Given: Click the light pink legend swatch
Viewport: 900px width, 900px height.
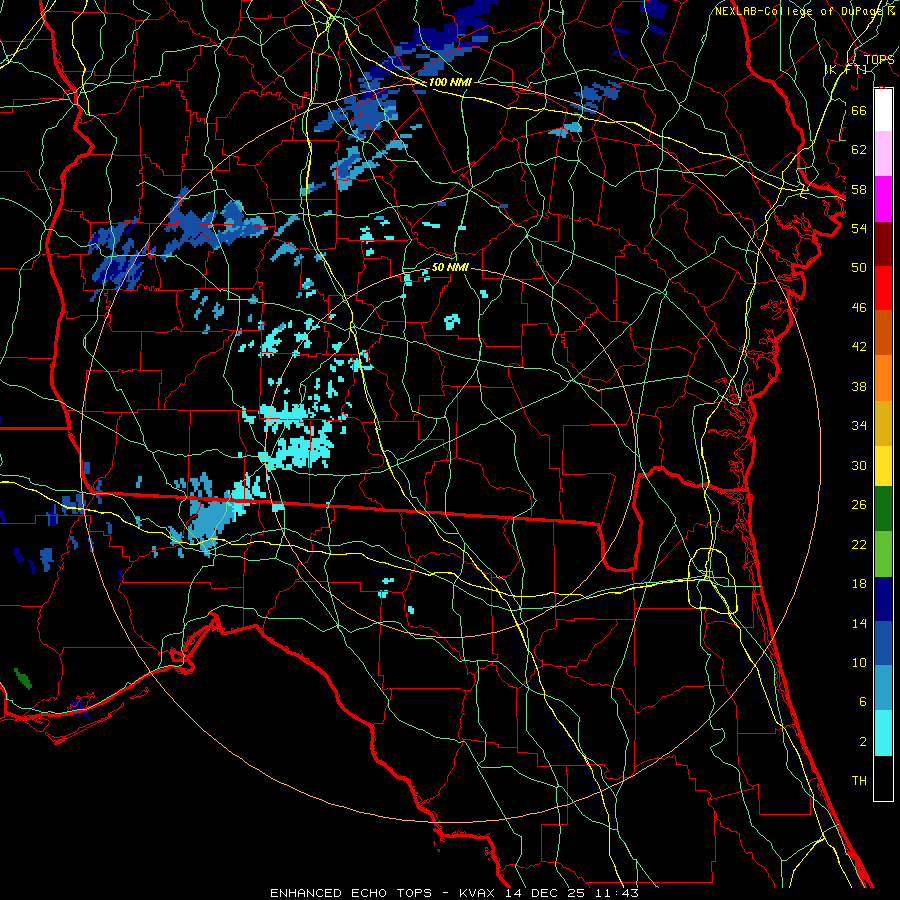Looking at the screenshot, I should (x=883, y=154).
